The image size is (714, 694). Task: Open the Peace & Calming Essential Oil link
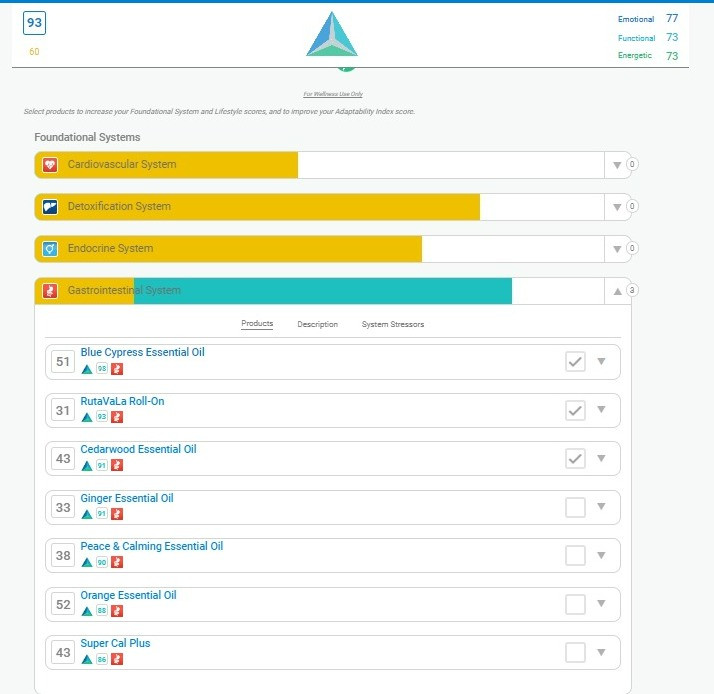click(152, 546)
